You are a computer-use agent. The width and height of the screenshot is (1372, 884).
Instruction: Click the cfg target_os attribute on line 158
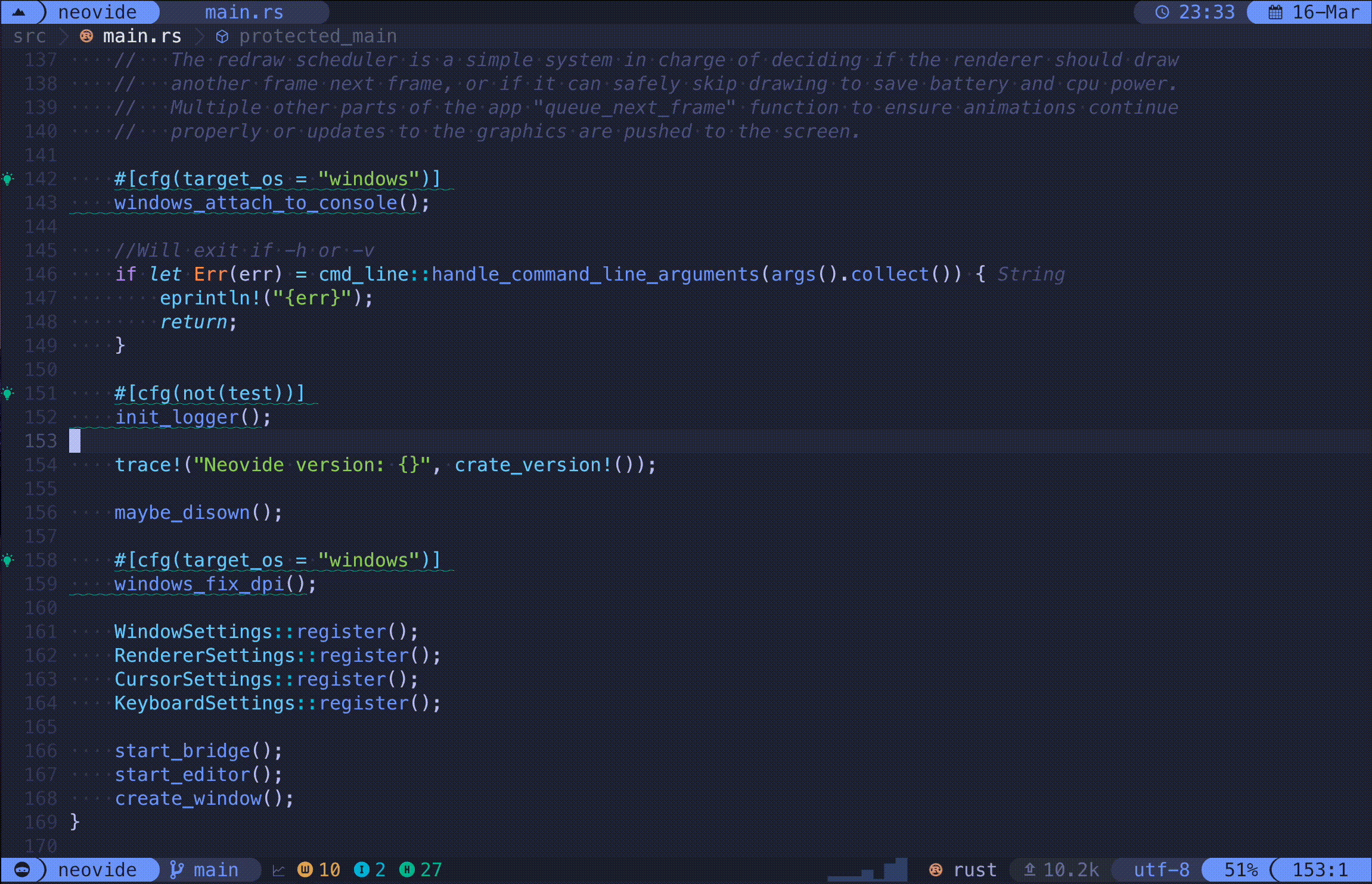pyautogui.click(x=278, y=560)
